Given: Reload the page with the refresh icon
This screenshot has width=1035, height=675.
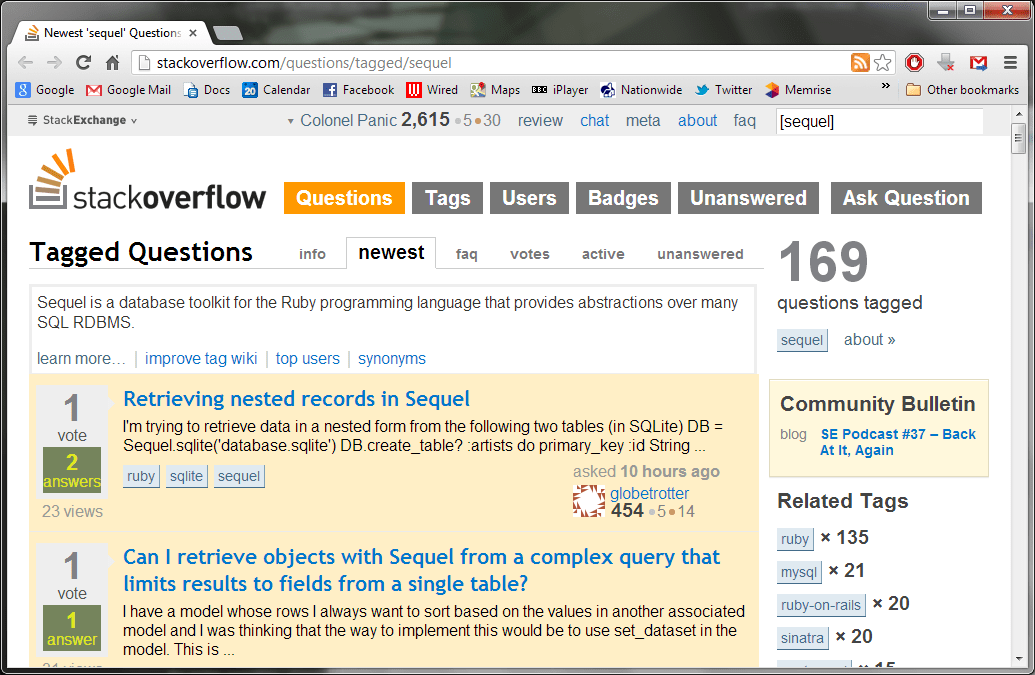Looking at the screenshot, I should [83, 63].
